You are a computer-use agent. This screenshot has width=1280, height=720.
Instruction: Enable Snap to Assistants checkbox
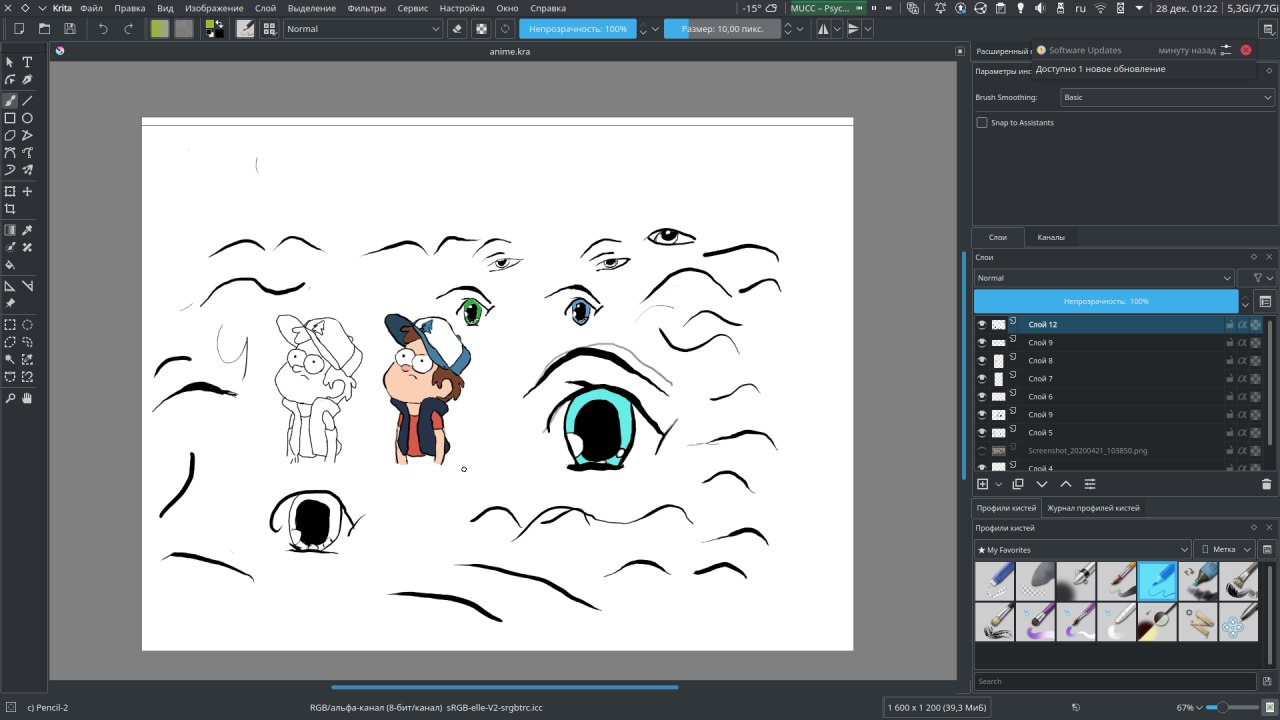(x=982, y=122)
